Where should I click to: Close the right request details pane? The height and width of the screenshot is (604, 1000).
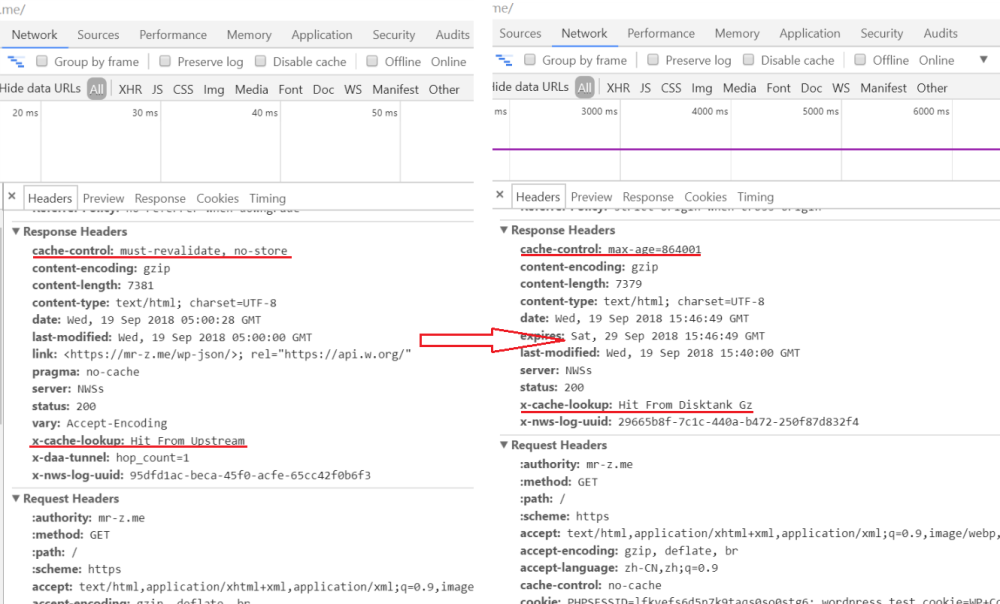pos(500,195)
